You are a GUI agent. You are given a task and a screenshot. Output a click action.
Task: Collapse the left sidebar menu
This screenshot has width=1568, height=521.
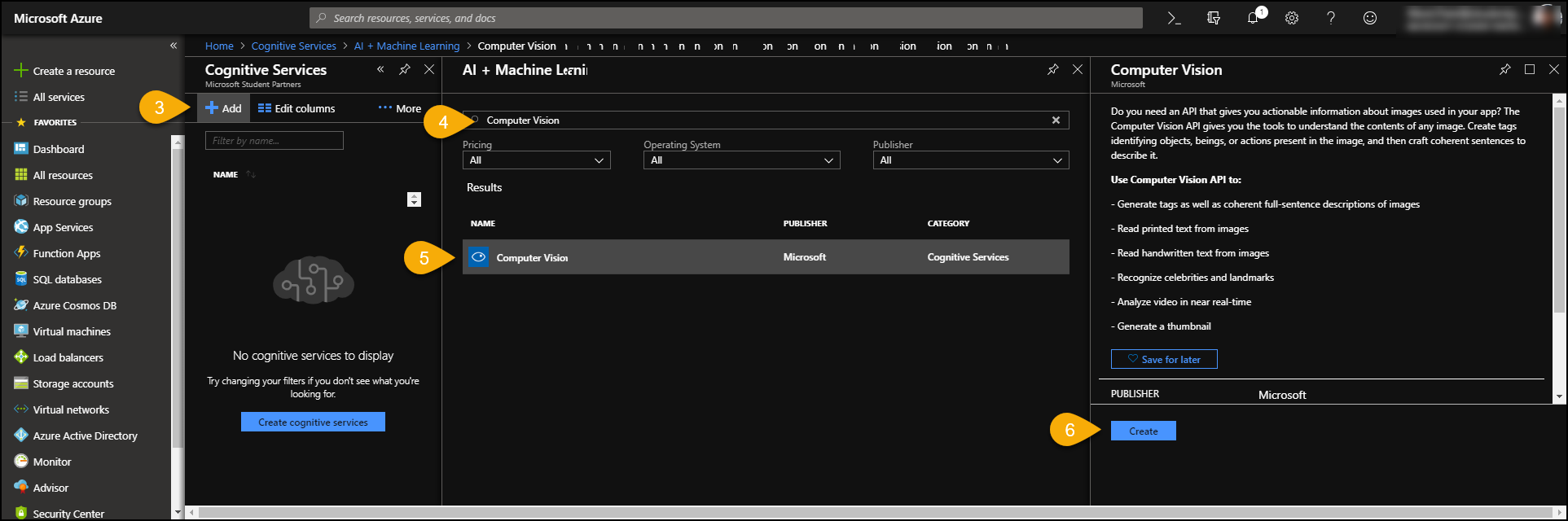point(173,46)
